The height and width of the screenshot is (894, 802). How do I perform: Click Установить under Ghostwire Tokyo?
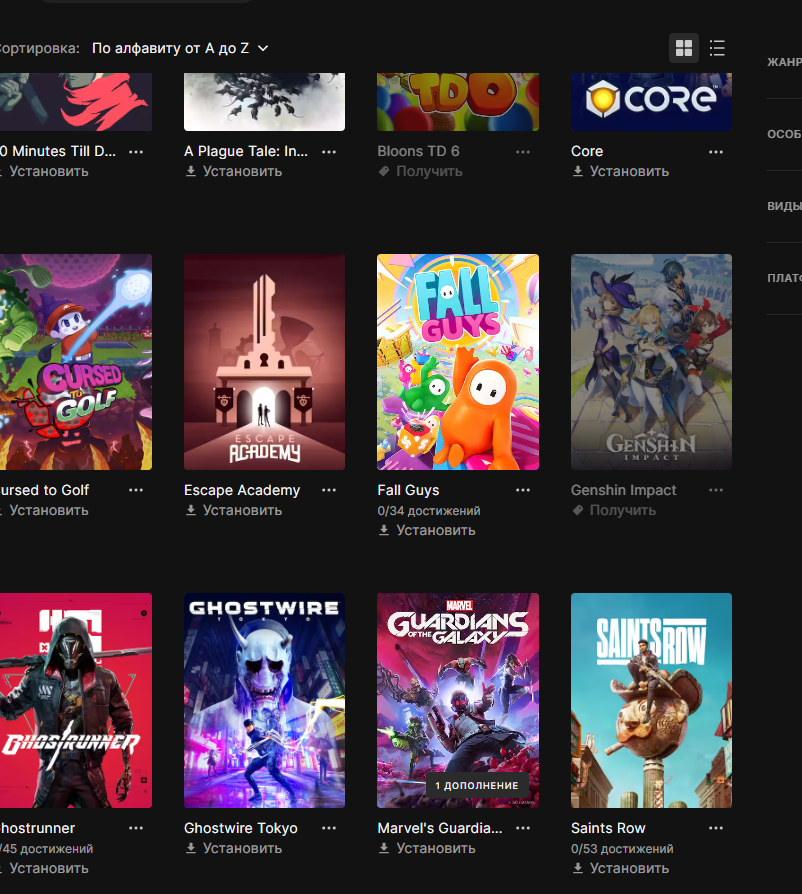(234, 848)
